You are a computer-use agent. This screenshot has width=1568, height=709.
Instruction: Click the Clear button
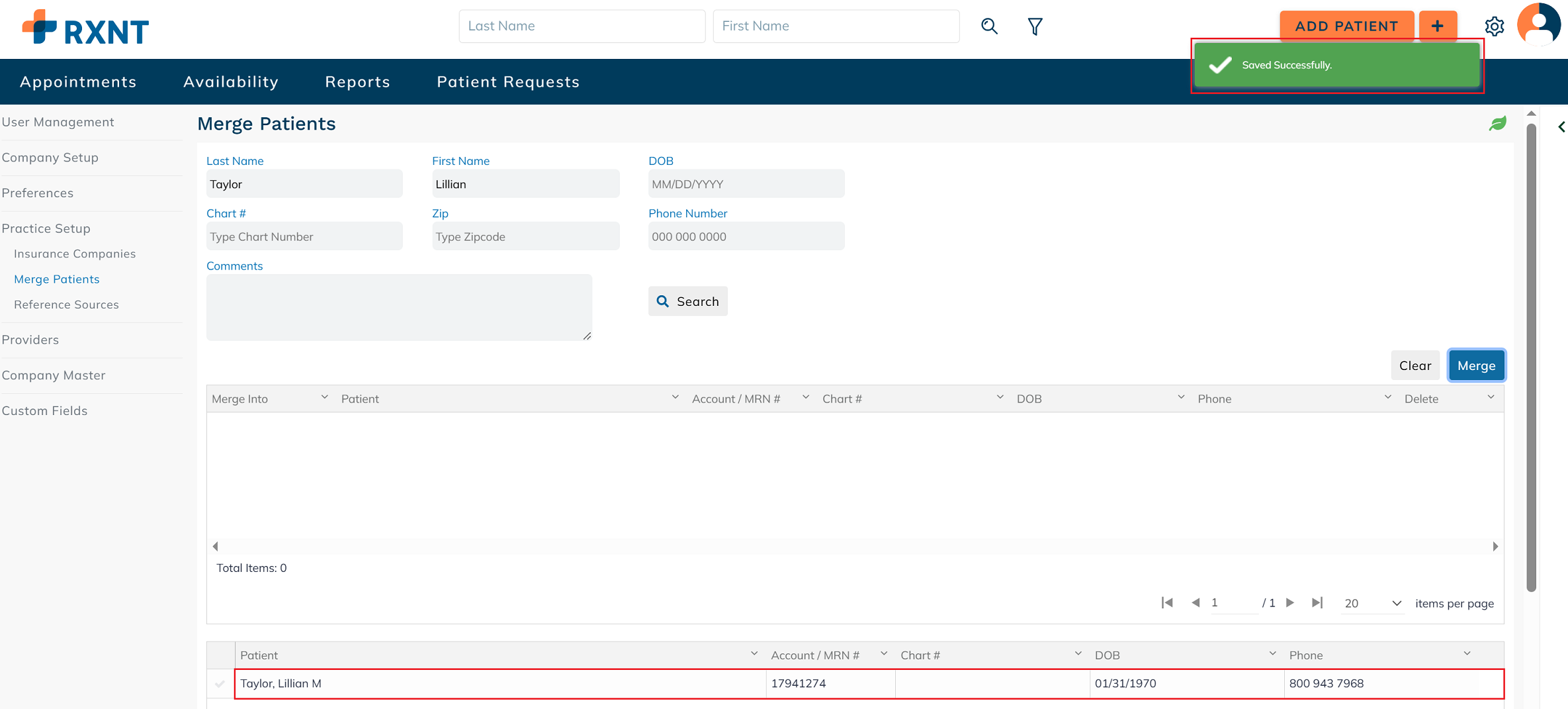1415,365
